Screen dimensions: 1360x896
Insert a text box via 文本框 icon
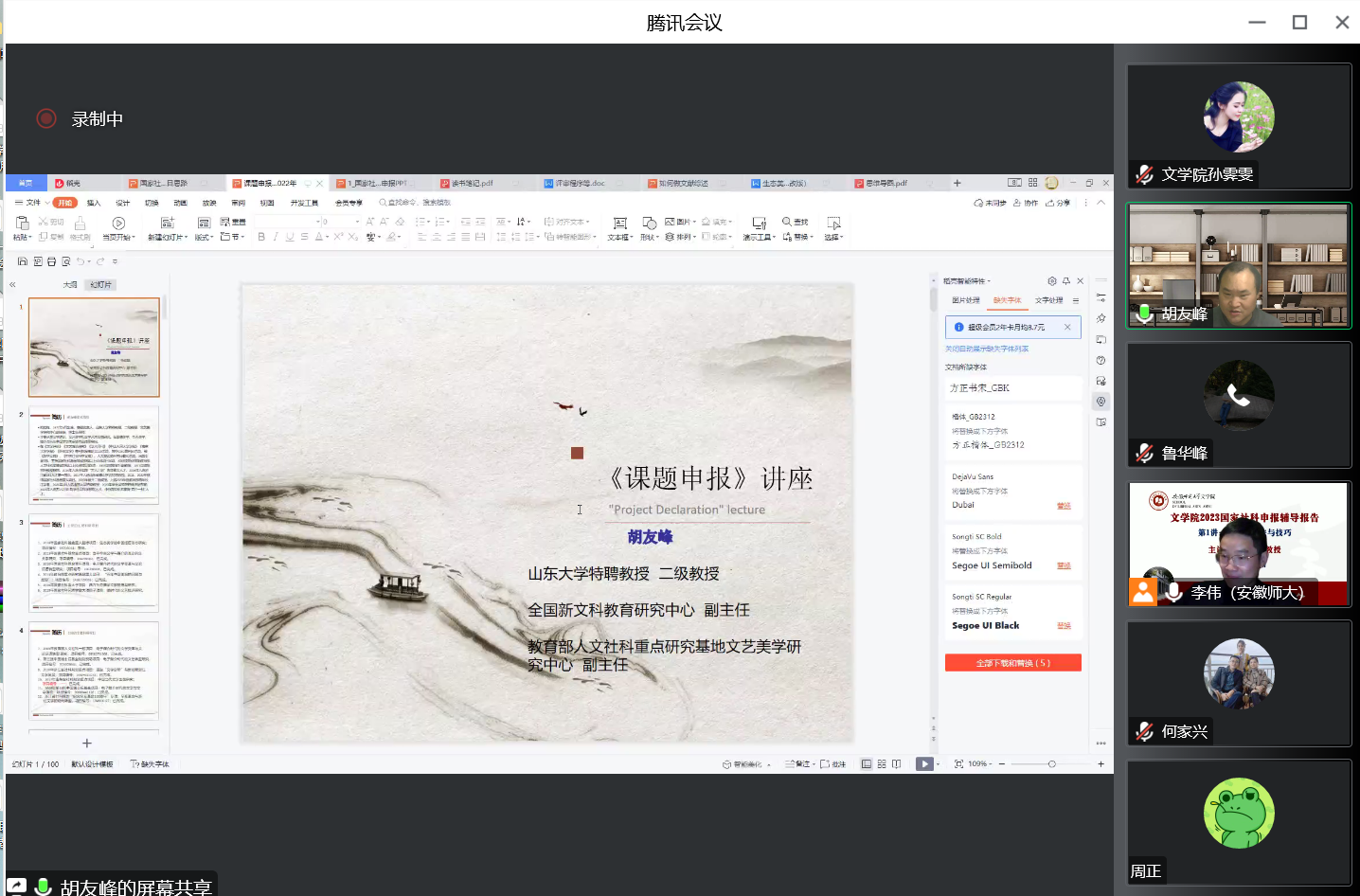tap(619, 224)
